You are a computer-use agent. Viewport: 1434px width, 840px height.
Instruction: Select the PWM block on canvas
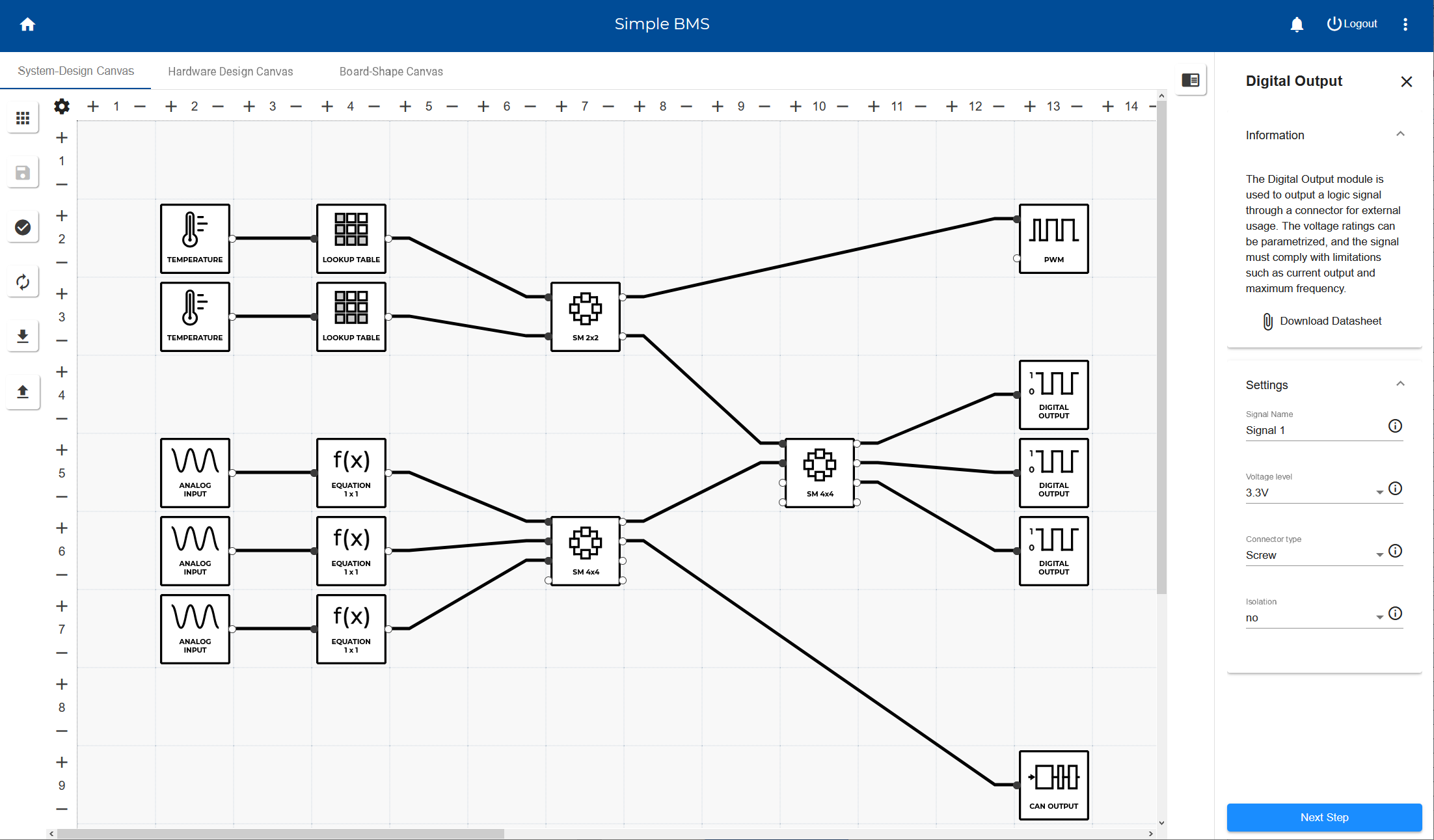[1053, 238]
